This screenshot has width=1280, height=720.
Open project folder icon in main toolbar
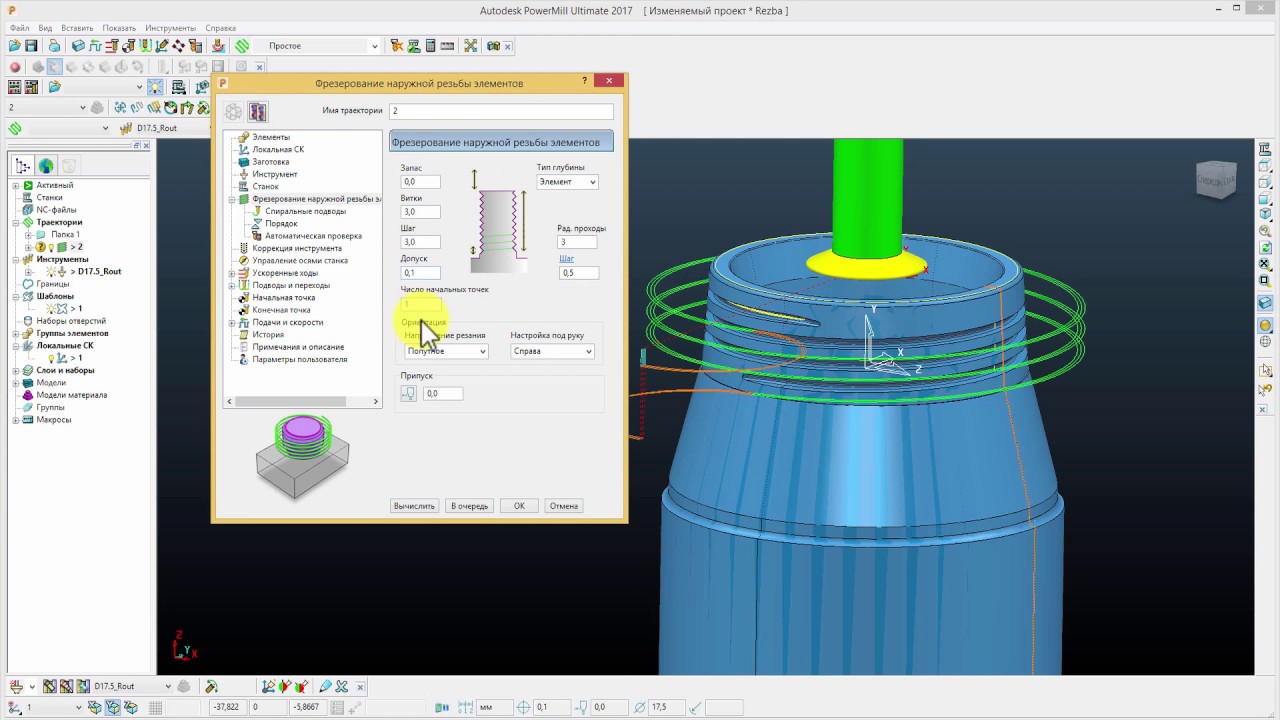(x=14, y=46)
